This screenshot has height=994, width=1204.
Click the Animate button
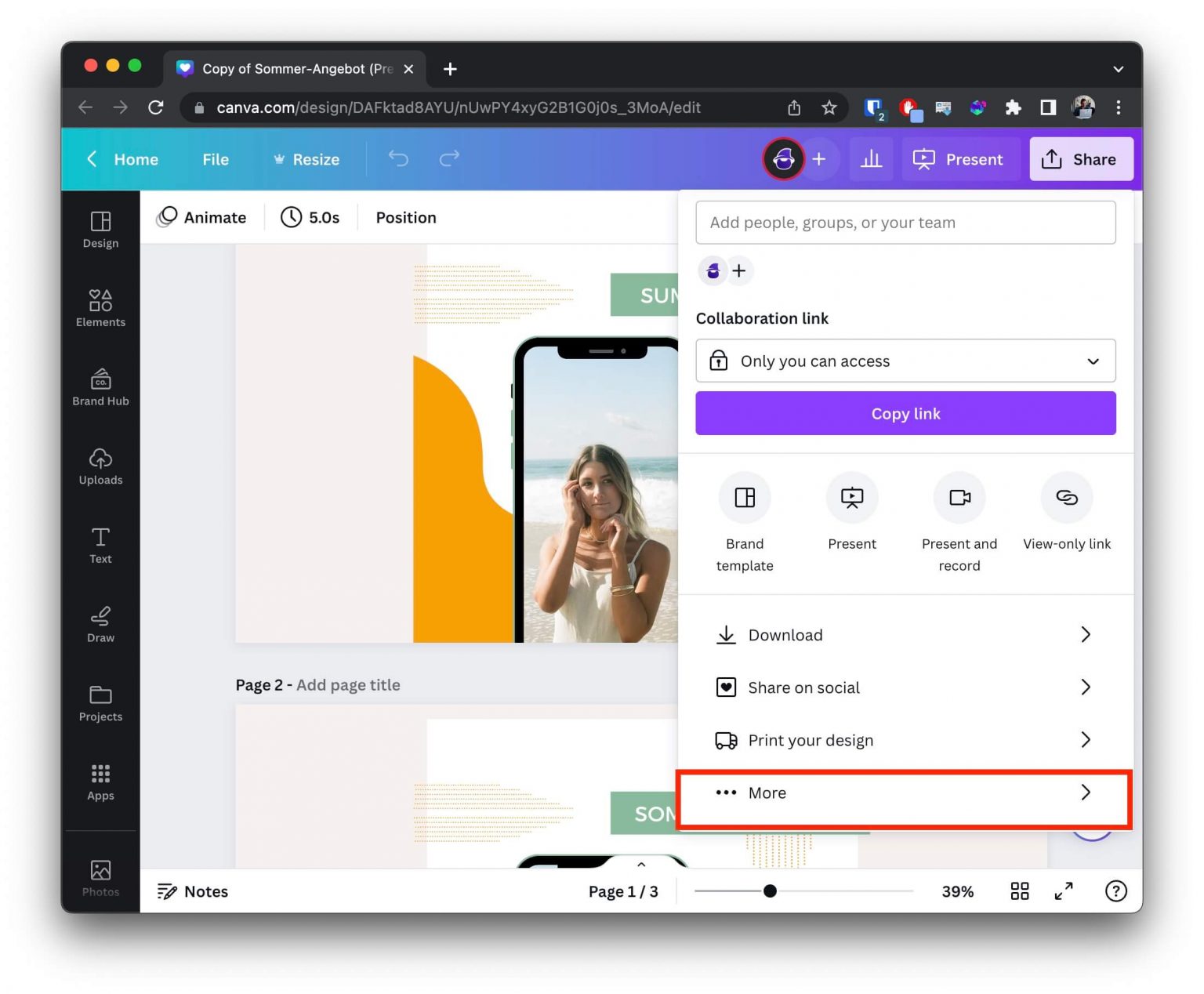[202, 217]
